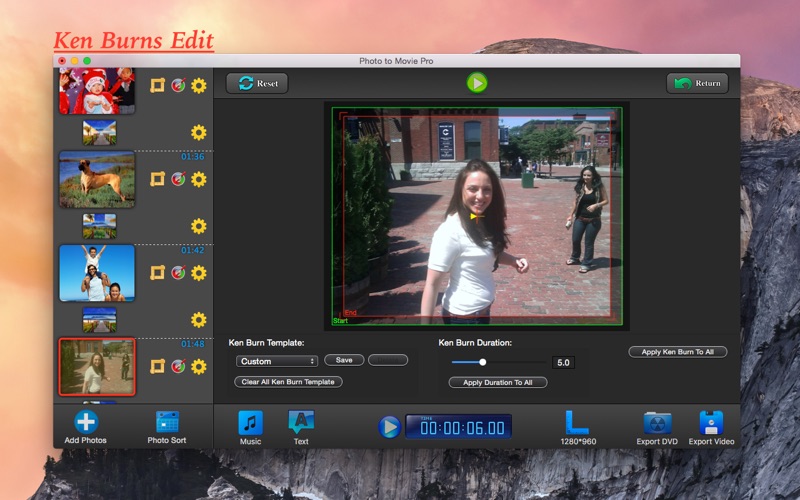Open transition settings gear below baby photo
800x500 pixels.
pos(198,133)
